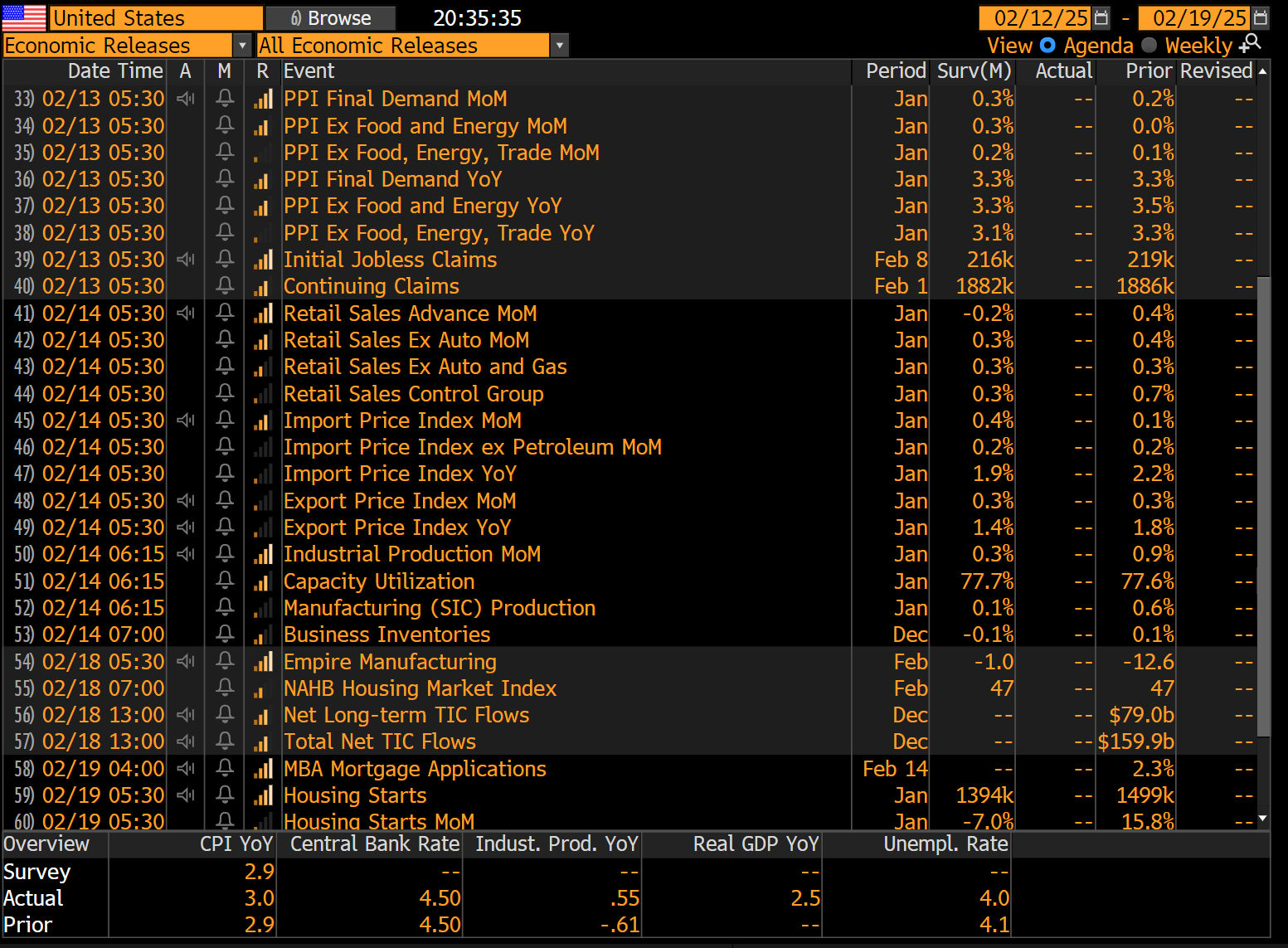Click the relevance bars icon for Initial Jobless Claims
This screenshot has width=1288, height=948.
pyautogui.click(x=263, y=260)
